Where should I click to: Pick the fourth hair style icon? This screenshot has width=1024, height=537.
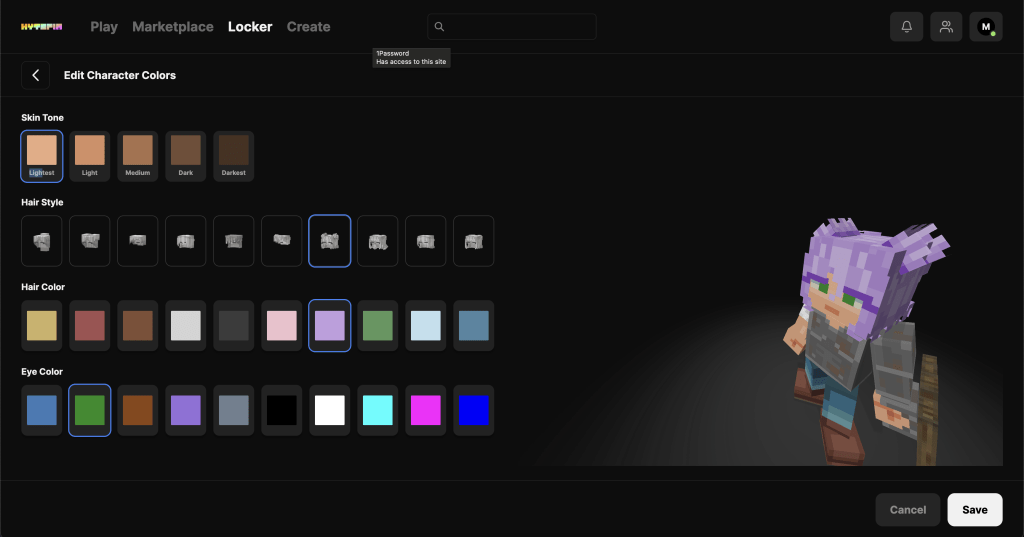tap(186, 241)
